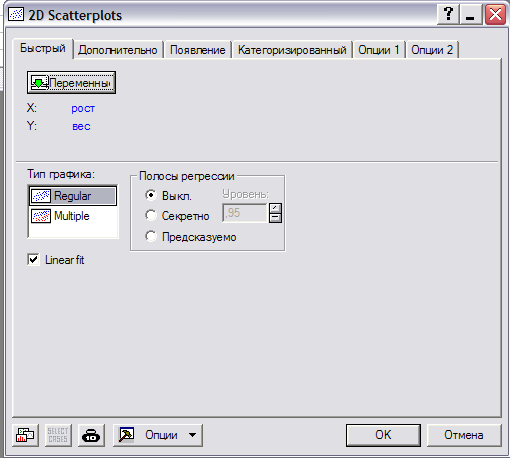Select the Multiple graph type
The image size is (510, 458).
pos(73,216)
